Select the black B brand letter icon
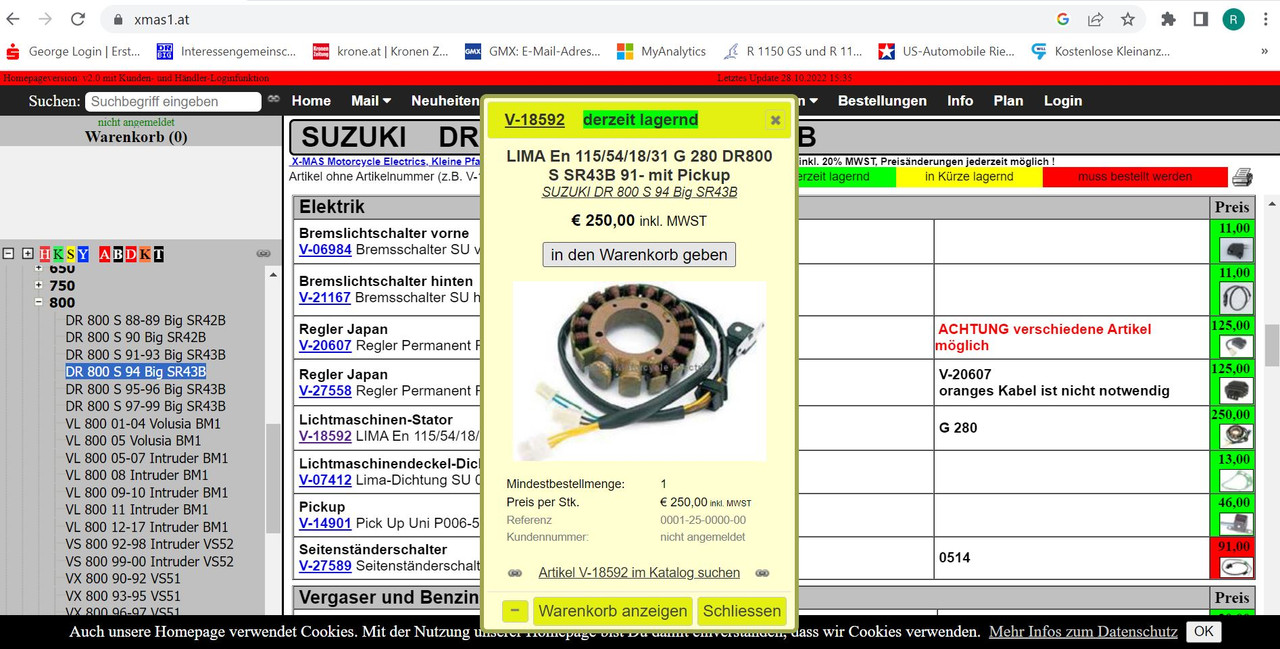 118,254
